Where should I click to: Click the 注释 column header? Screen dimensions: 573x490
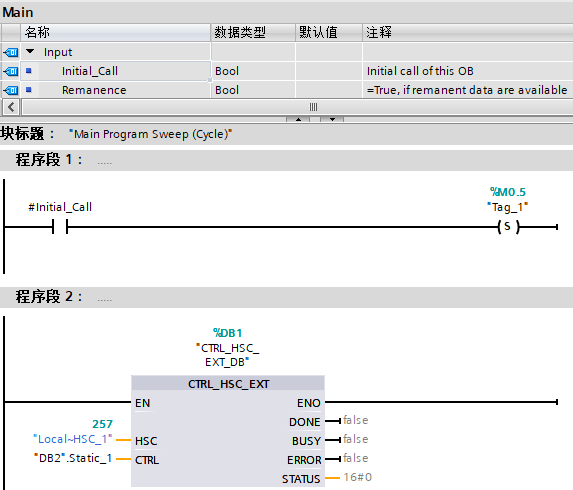click(468, 33)
